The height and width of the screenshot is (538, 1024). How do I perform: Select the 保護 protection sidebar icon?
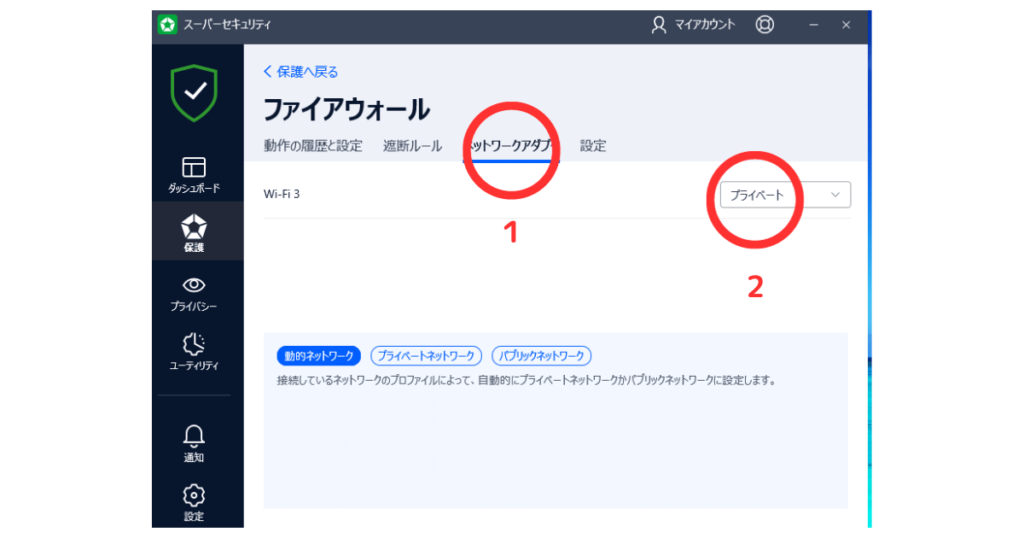[194, 230]
